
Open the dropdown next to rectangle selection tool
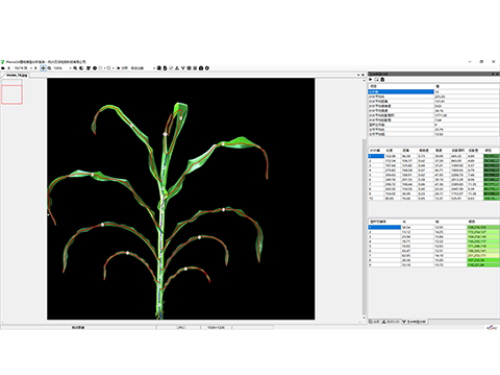pyautogui.click(x=104, y=68)
